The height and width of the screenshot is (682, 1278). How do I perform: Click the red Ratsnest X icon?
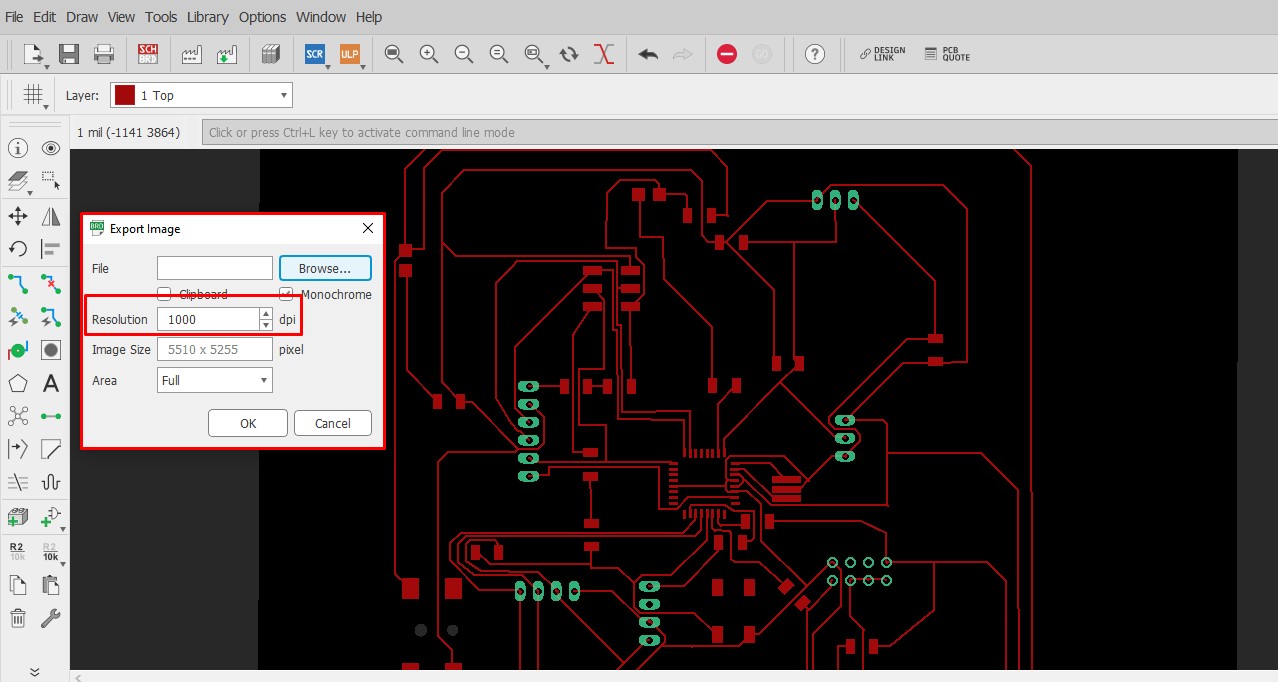click(604, 54)
